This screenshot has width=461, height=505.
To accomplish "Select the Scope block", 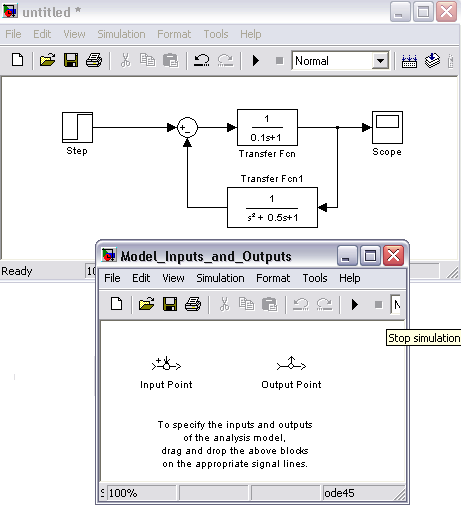I will [x=387, y=127].
